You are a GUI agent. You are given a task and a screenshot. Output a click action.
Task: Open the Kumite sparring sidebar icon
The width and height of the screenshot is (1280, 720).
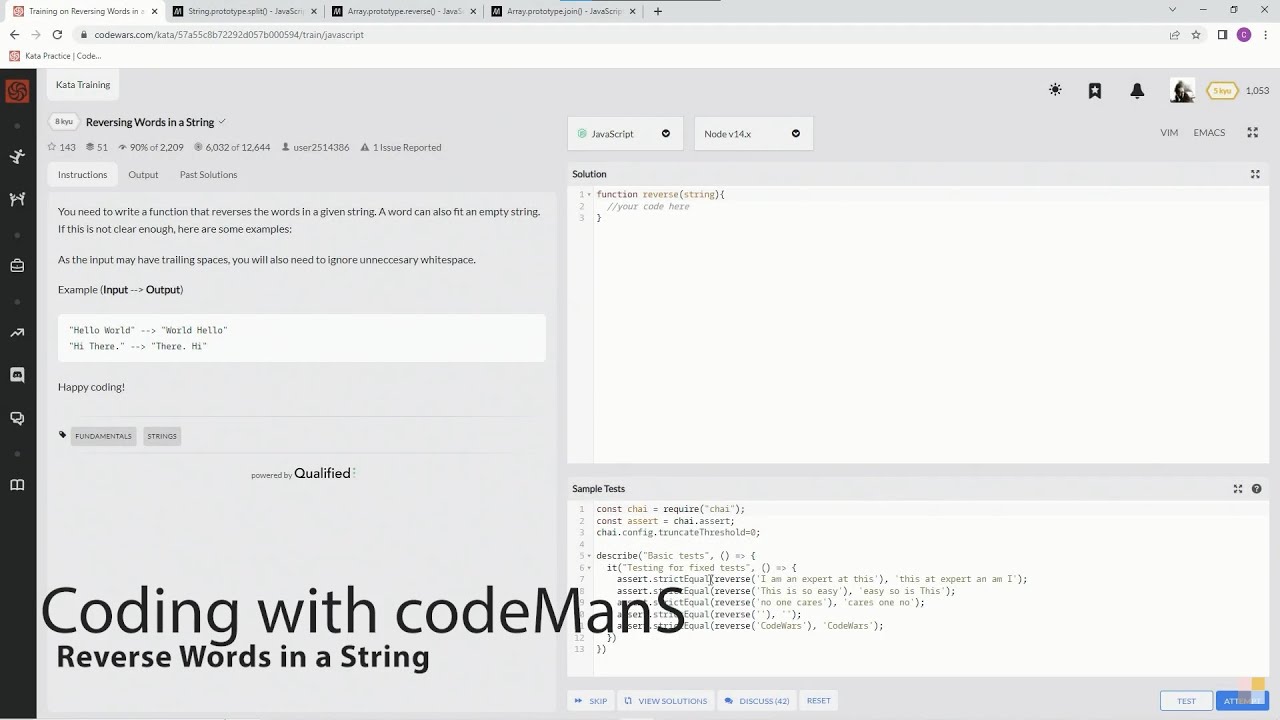[17, 199]
